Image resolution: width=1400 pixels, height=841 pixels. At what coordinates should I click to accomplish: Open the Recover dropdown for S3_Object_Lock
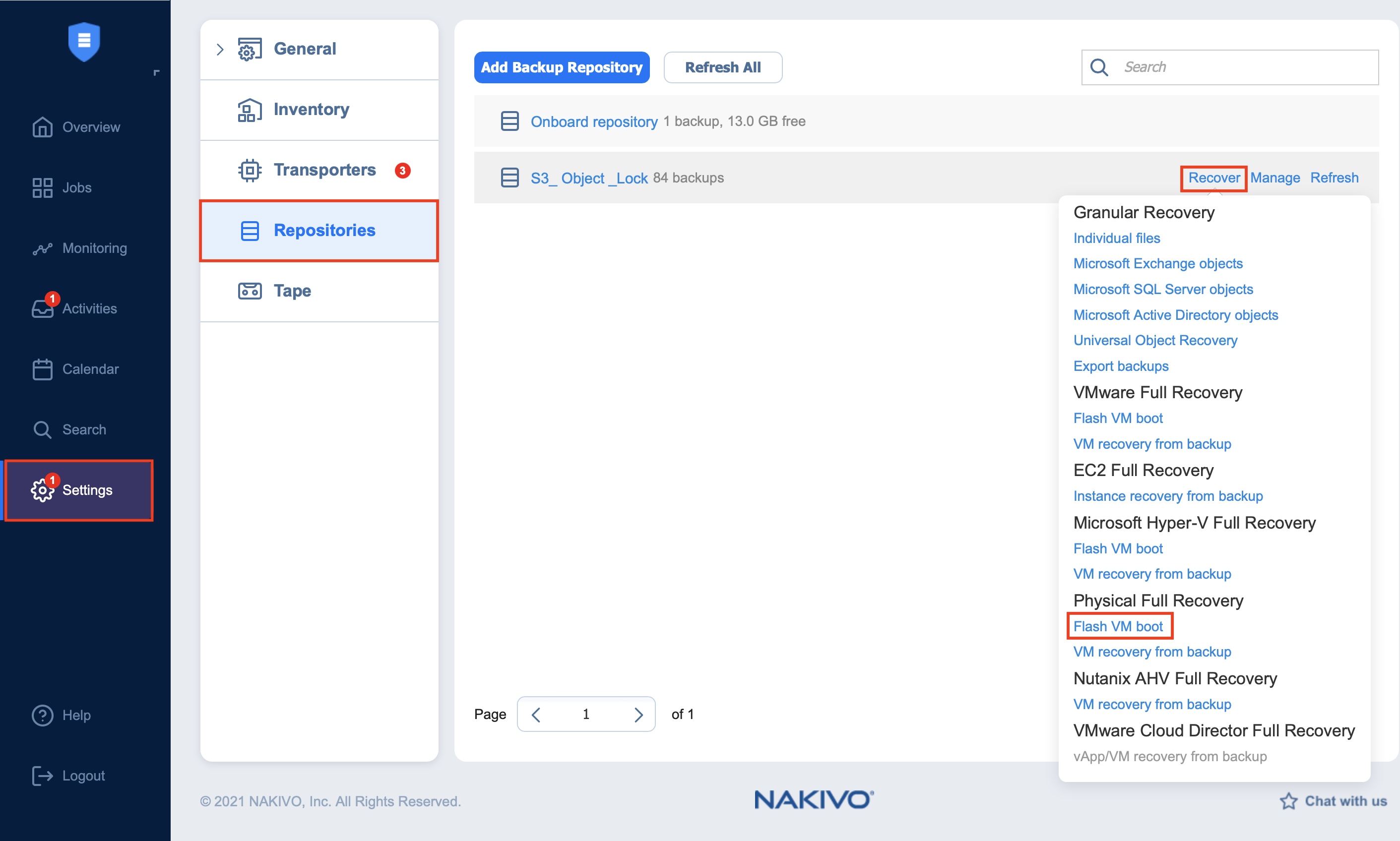(1214, 178)
